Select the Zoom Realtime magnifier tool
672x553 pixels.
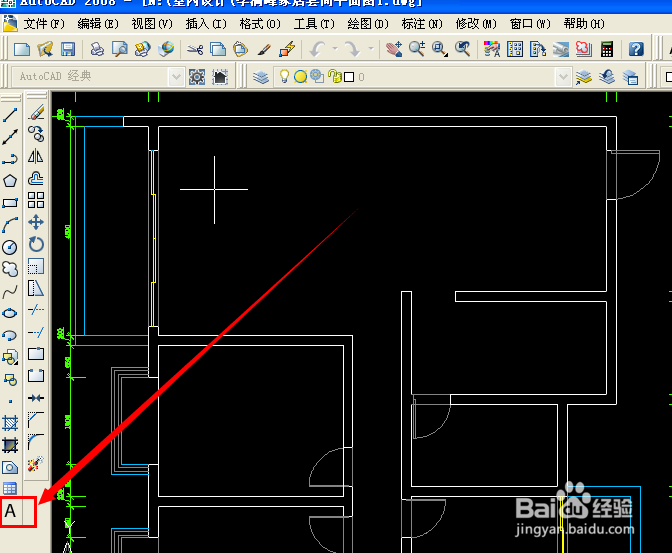[x=417, y=49]
